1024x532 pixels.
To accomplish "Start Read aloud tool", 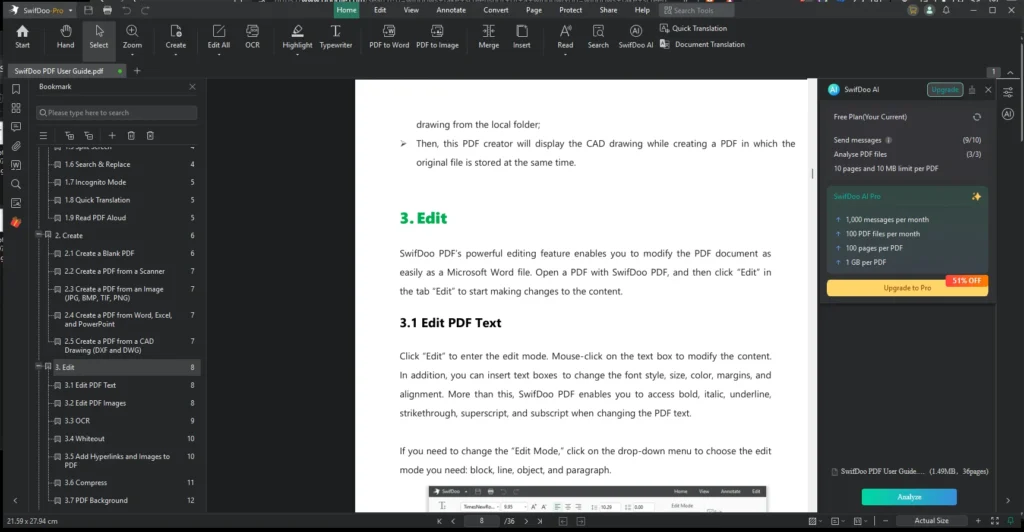I will click(565, 37).
